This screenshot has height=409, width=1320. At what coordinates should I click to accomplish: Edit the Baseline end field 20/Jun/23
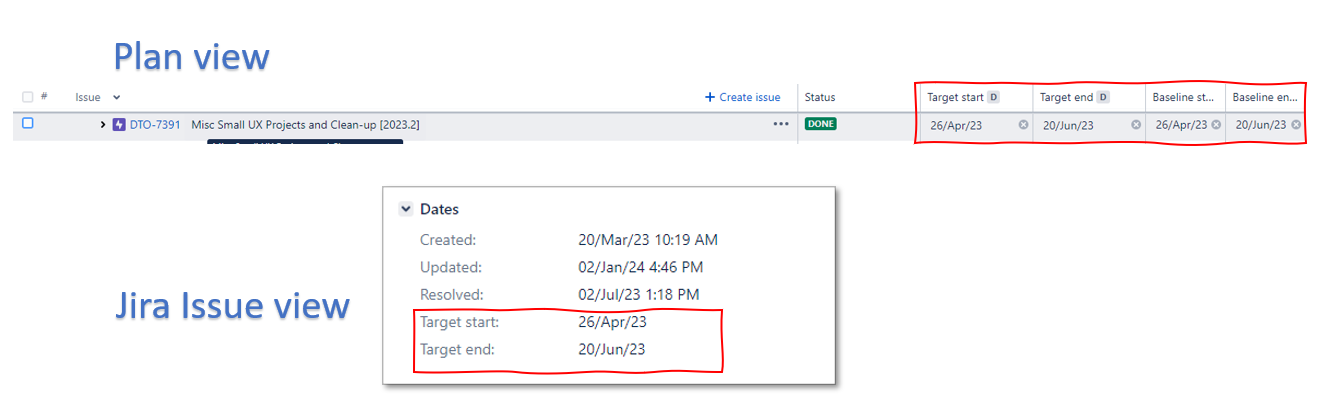[x=1261, y=125]
